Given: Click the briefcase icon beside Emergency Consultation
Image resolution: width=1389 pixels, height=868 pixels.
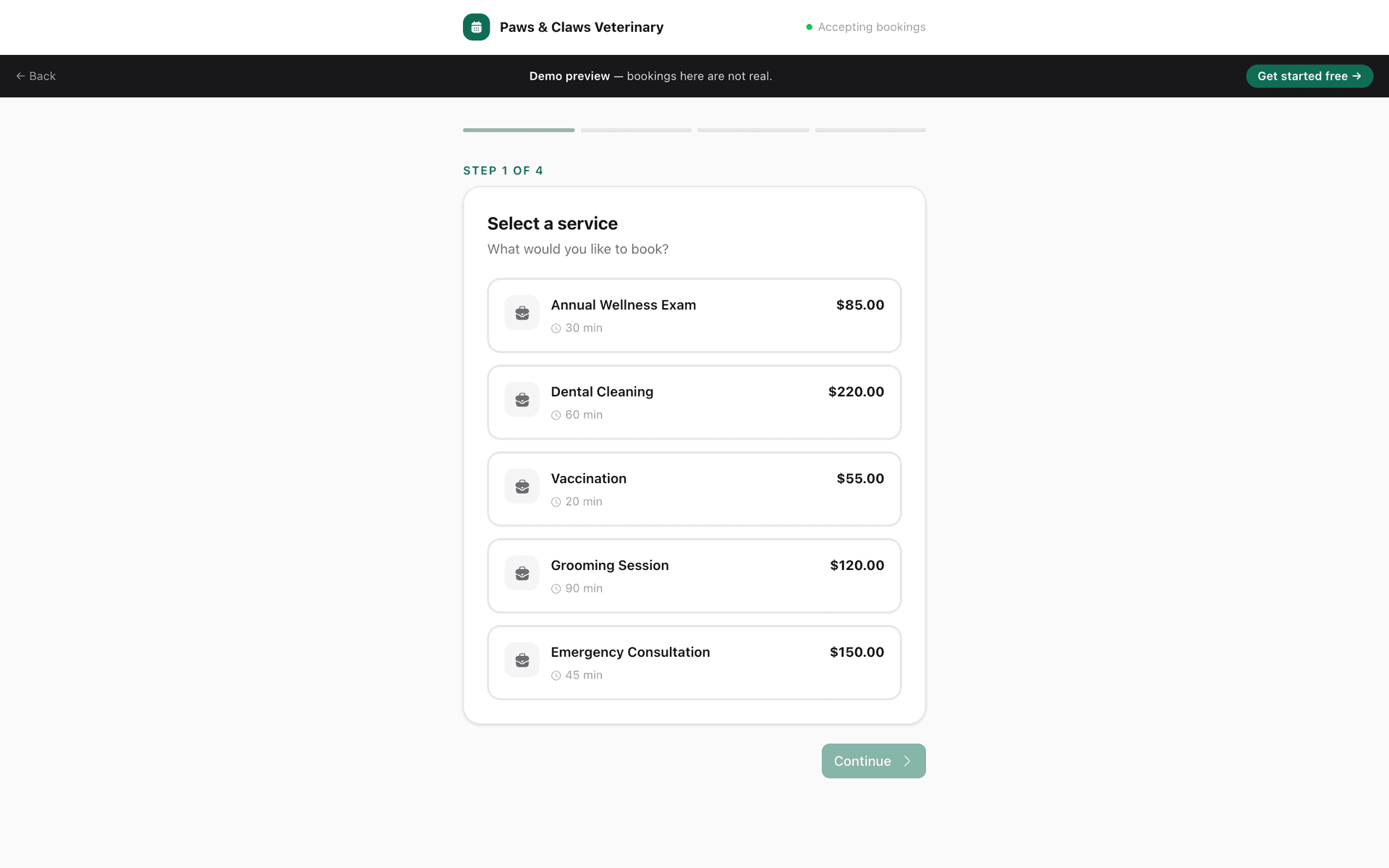Looking at the screenshot, I should (522, 660).
